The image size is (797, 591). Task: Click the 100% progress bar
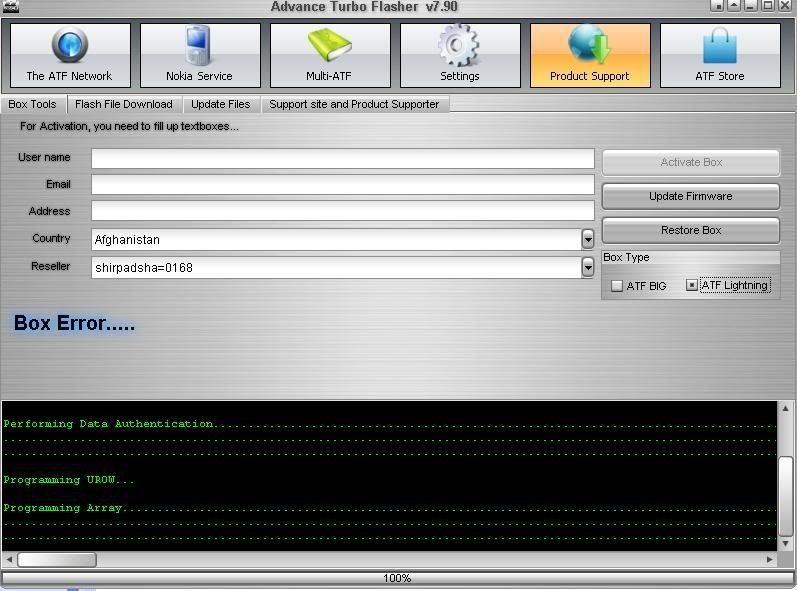397,578
